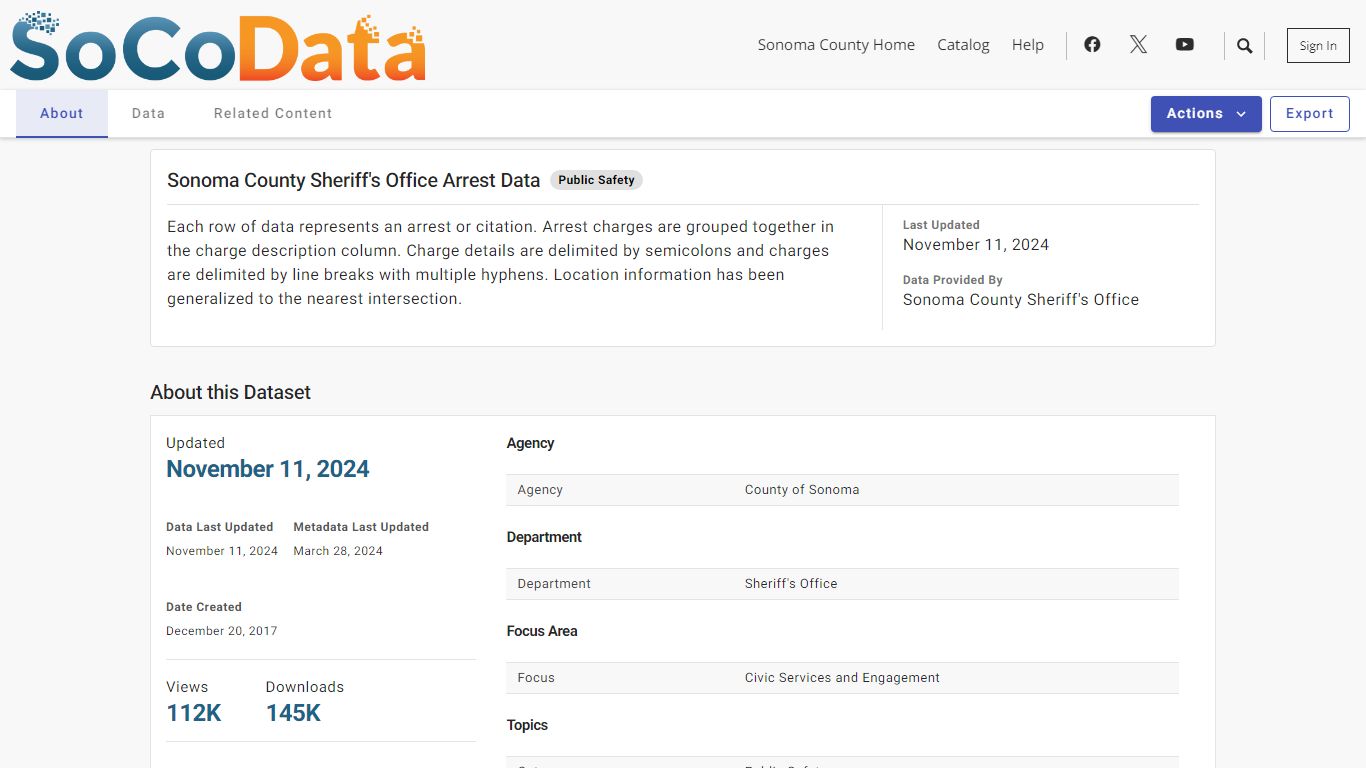Click the search magnifier icon
This screenshot has height=768, width=1366.
(1245, 46)
